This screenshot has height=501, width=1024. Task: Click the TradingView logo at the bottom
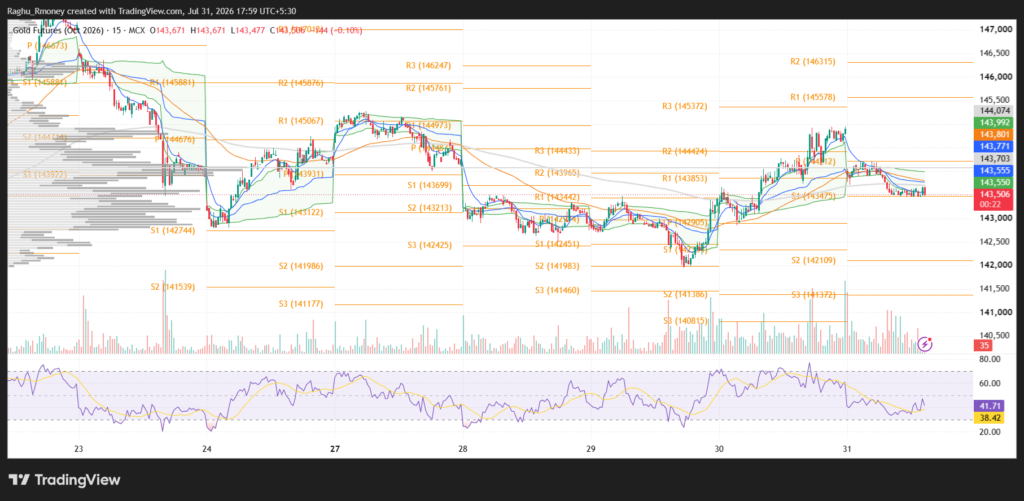[x=65, y=480]
